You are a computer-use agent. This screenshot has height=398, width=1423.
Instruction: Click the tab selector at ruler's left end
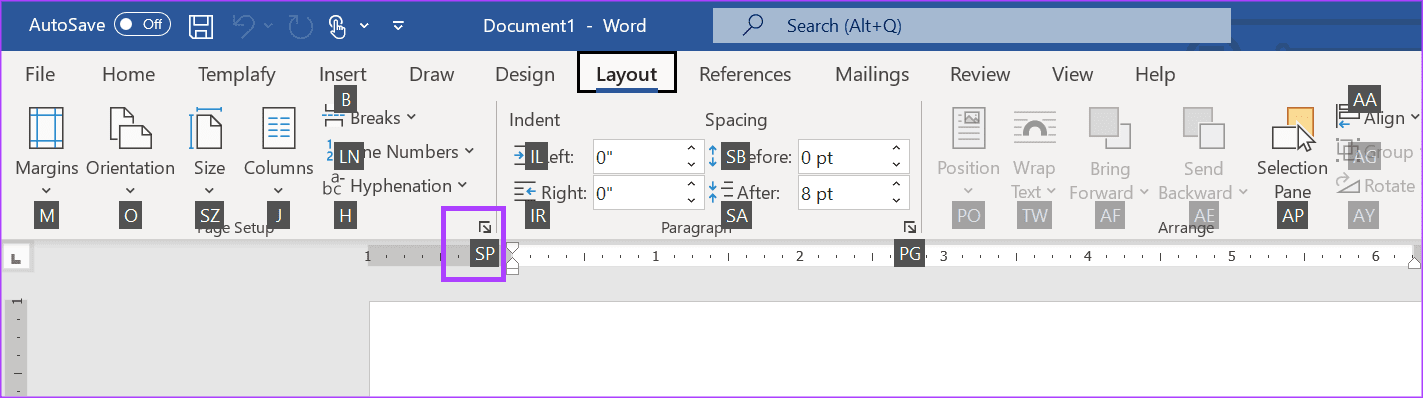(x=16, y=258)
